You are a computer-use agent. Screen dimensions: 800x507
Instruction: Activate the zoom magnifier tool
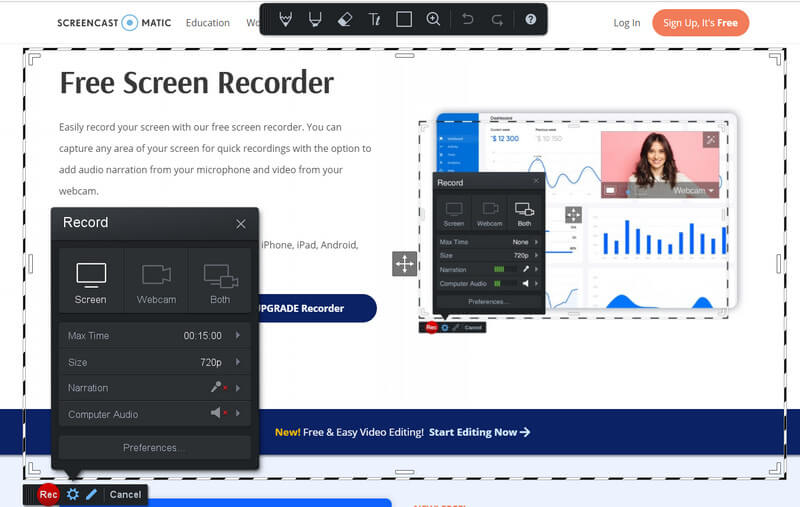pyautogui.click(x=433, y=19)
